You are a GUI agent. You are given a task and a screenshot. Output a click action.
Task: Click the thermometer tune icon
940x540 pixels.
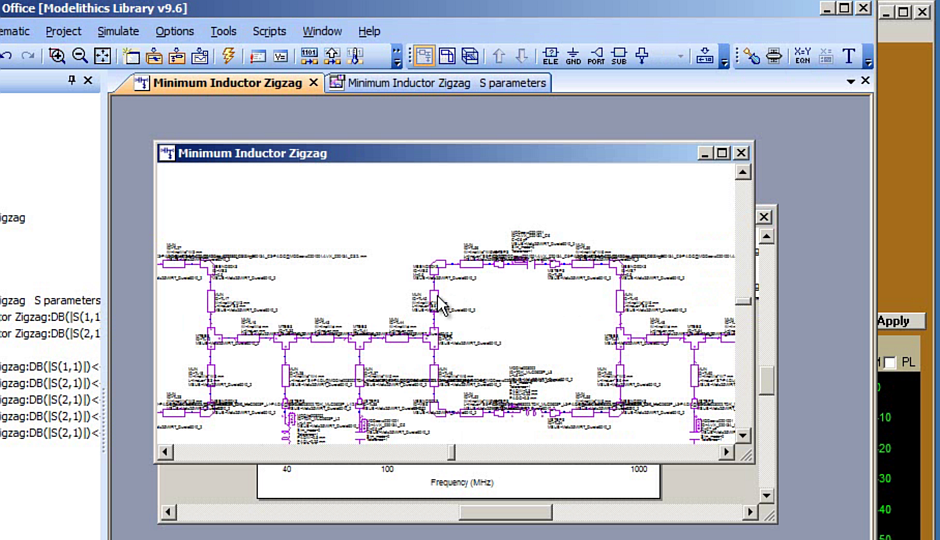355,56
